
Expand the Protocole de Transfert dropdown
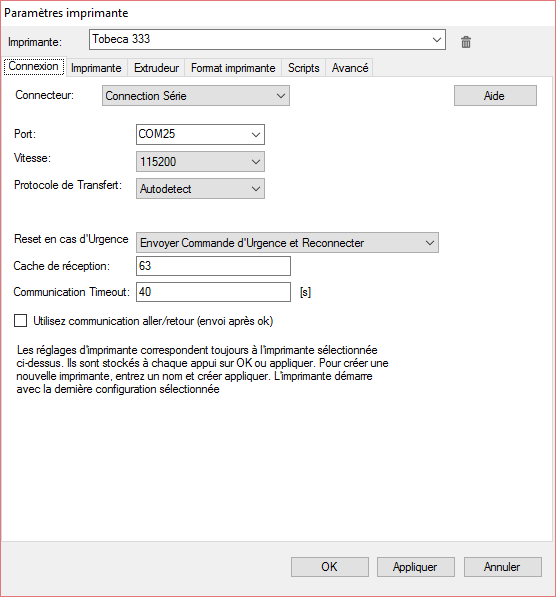coord(200,189)
